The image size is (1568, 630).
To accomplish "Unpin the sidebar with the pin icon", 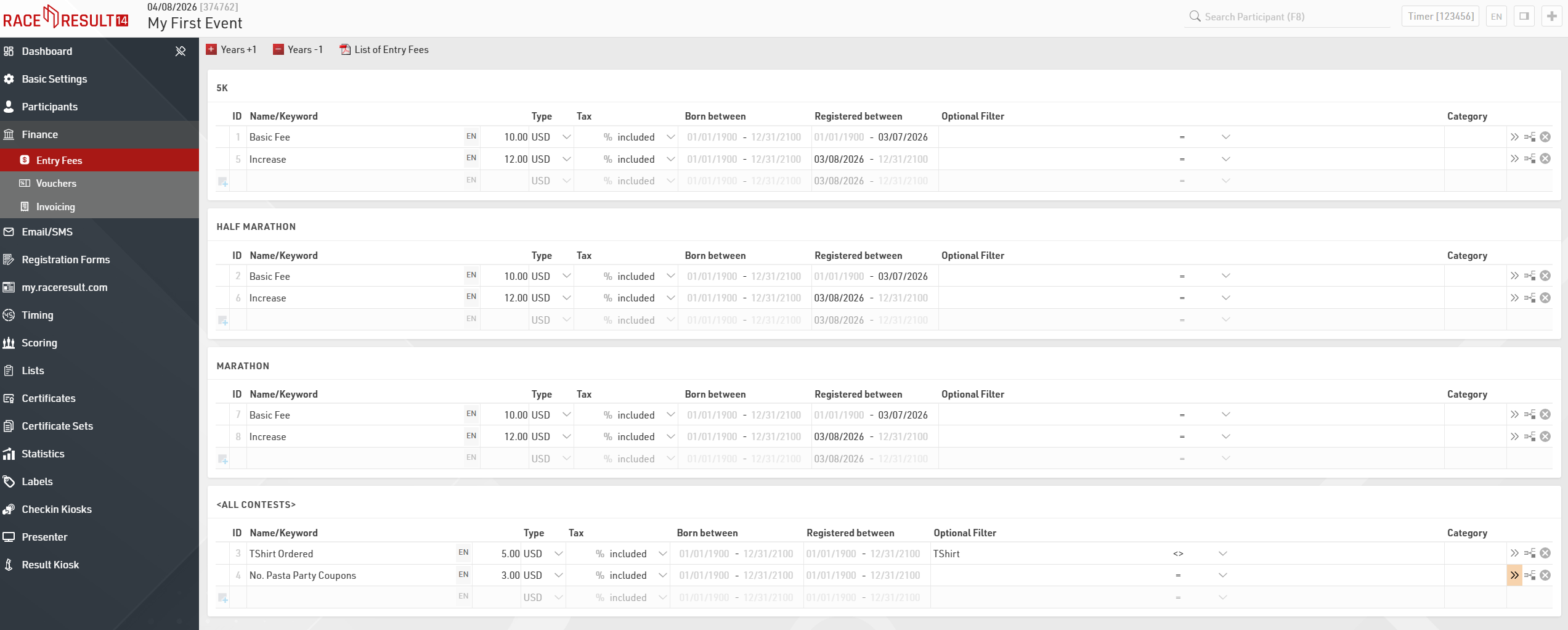I will click(x=181, y=51).
